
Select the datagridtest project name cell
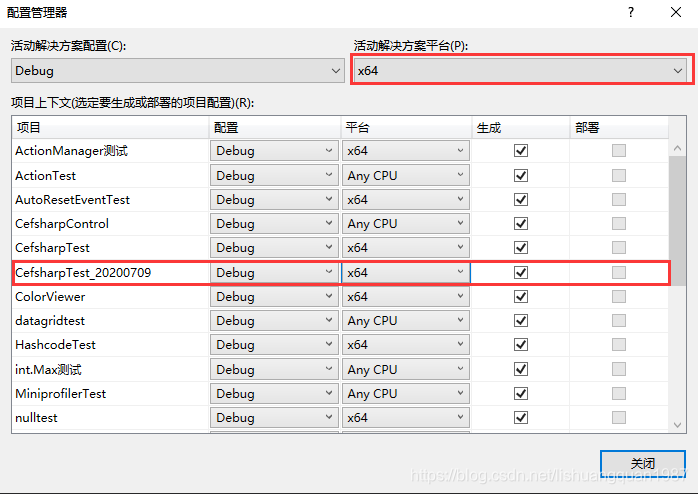pos(50,321)
